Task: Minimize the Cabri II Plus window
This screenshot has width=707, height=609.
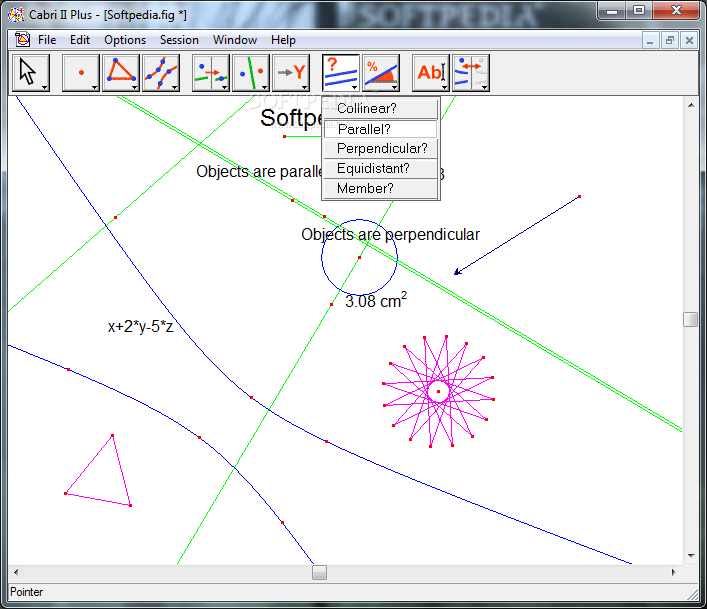Action: pyautogui.click(x=612, y=10)
